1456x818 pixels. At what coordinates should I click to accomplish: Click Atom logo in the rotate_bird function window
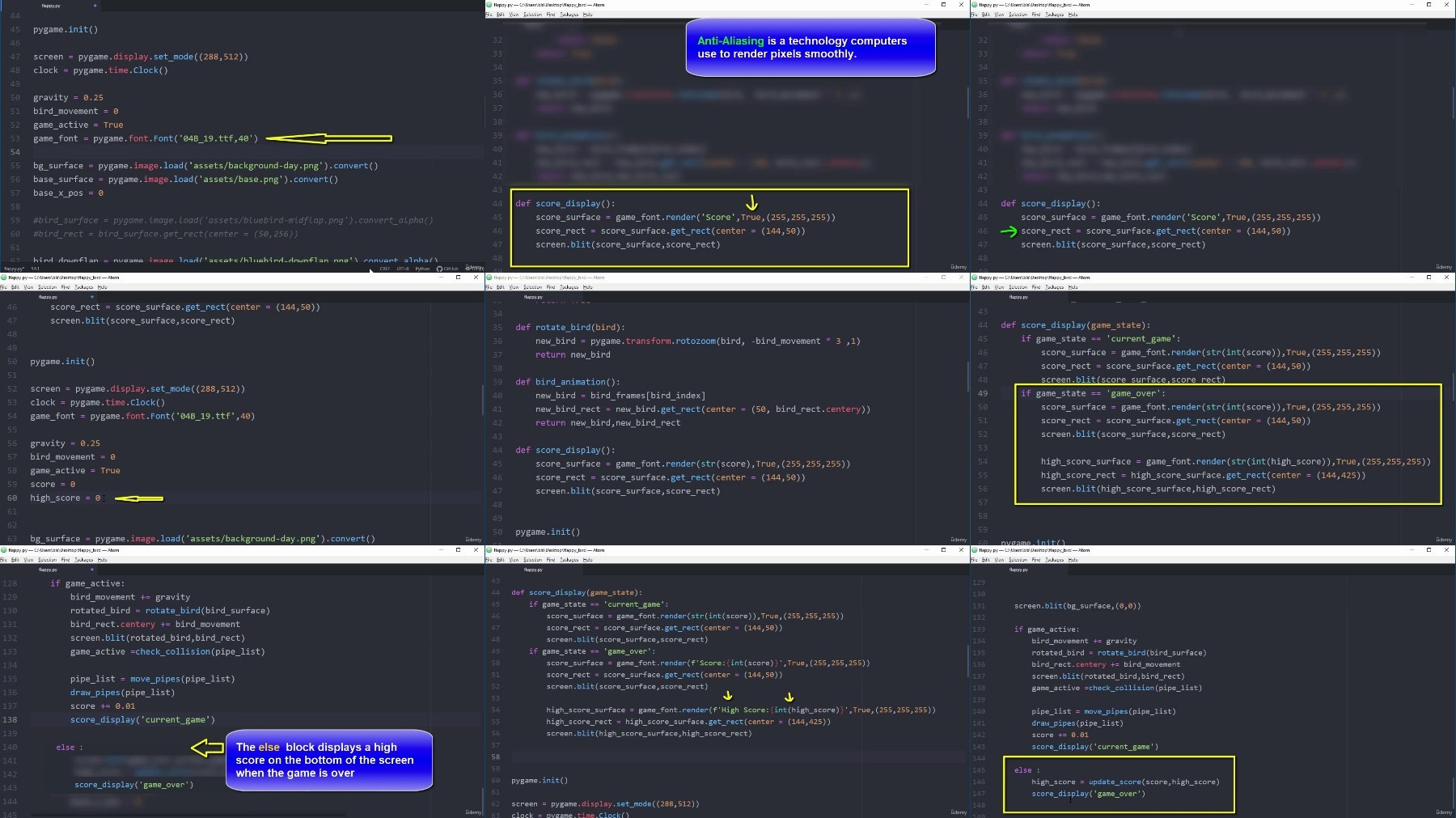pyautogui.click(x=489, y=278)
